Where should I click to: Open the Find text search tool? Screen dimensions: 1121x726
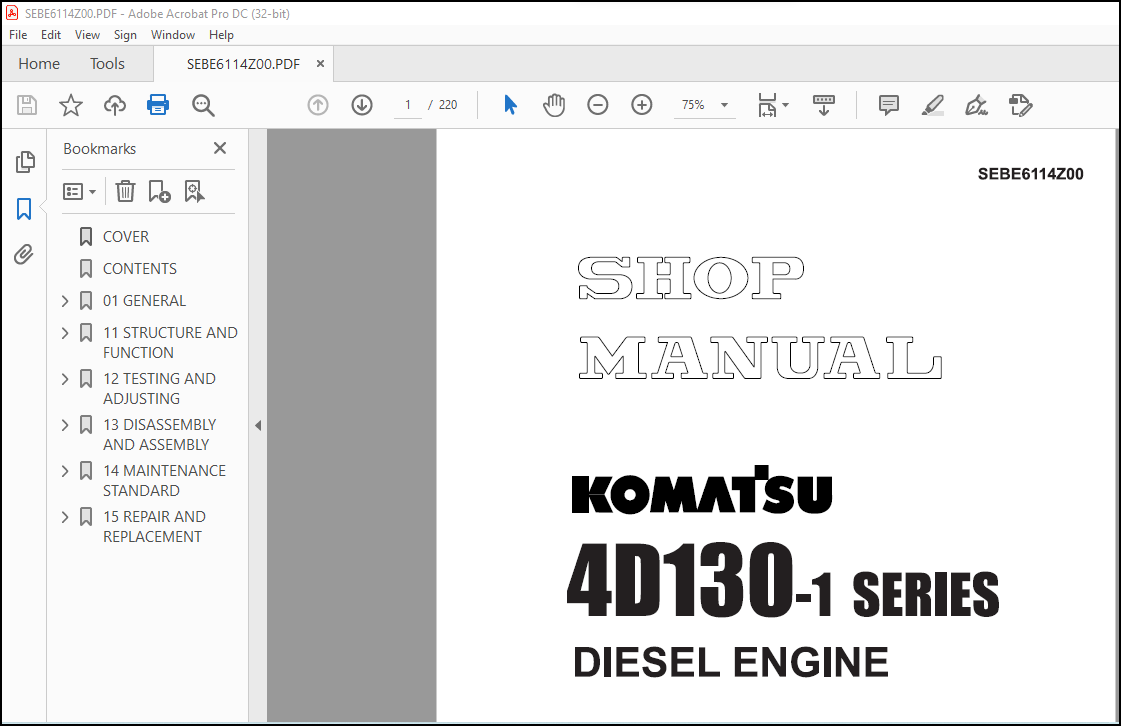[203, 105]
